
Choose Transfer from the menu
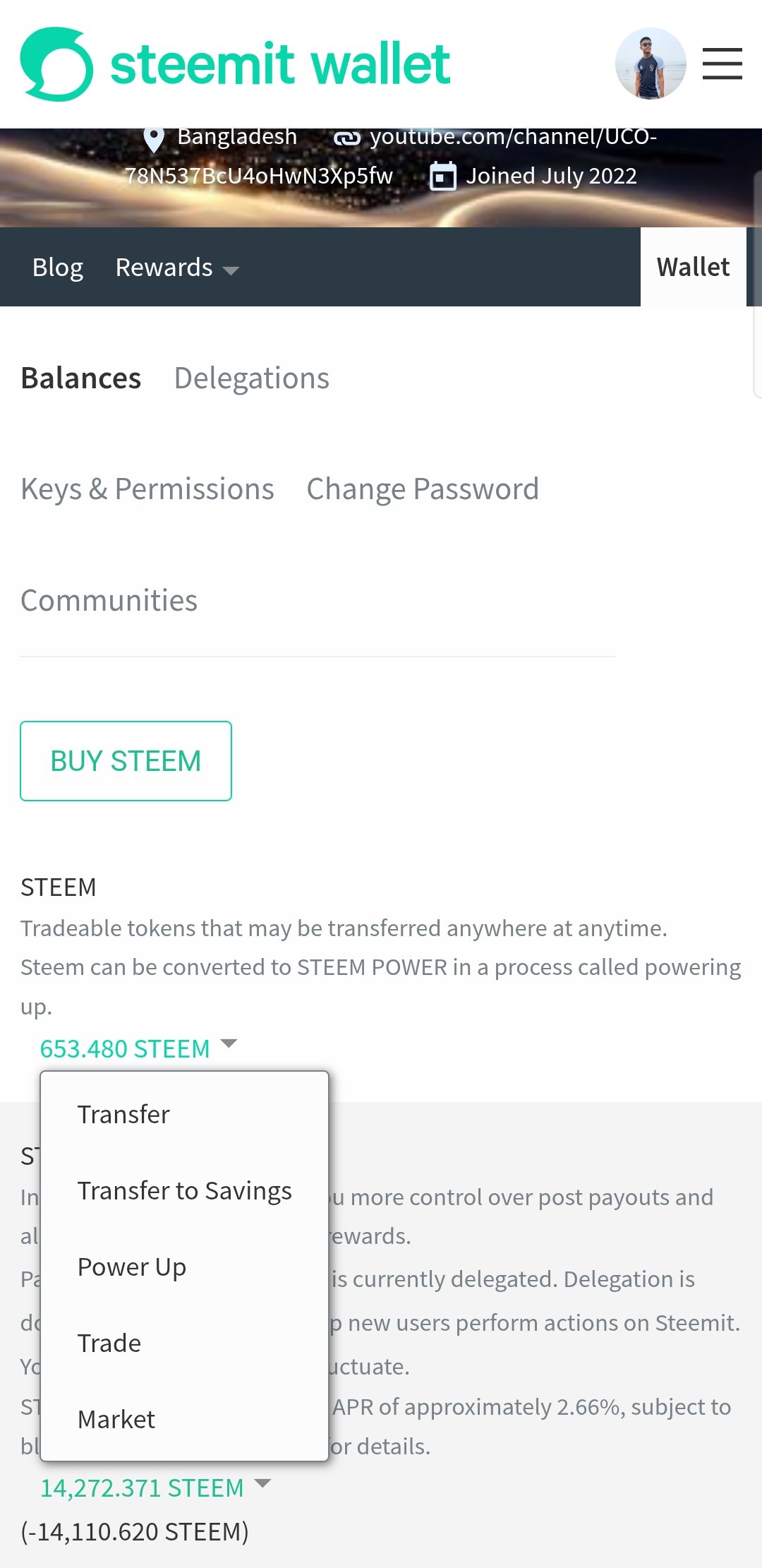pos(123,1115)
